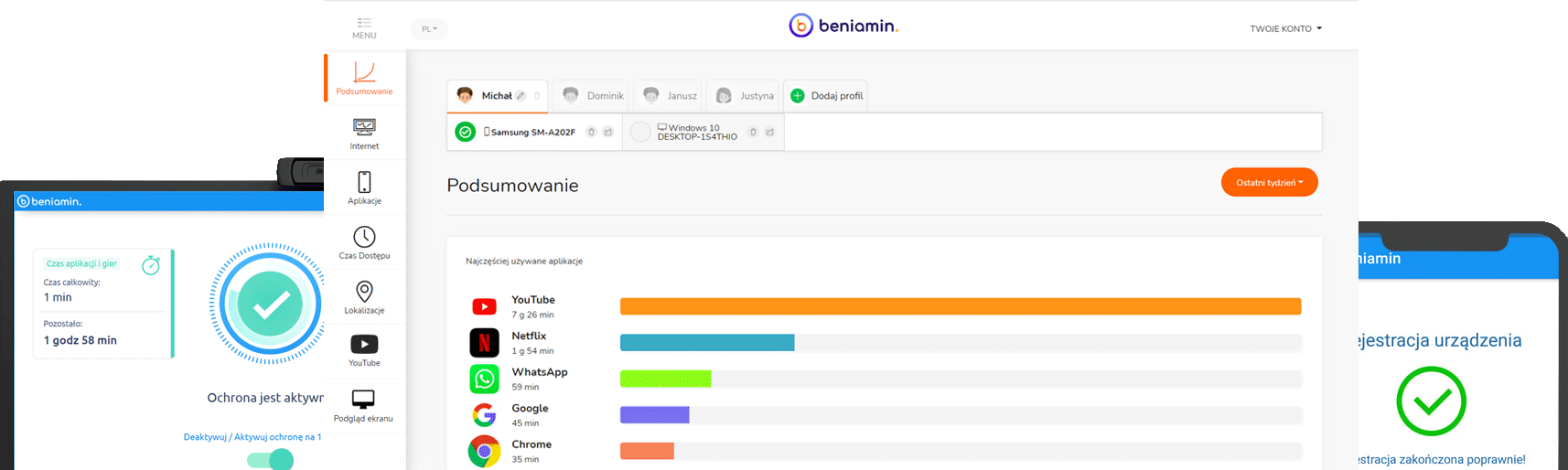The width and height of the screenshot is (1568, 470).
Task: Open the Podsumowanie chart icon in sidebar
Action: (364, 71)
